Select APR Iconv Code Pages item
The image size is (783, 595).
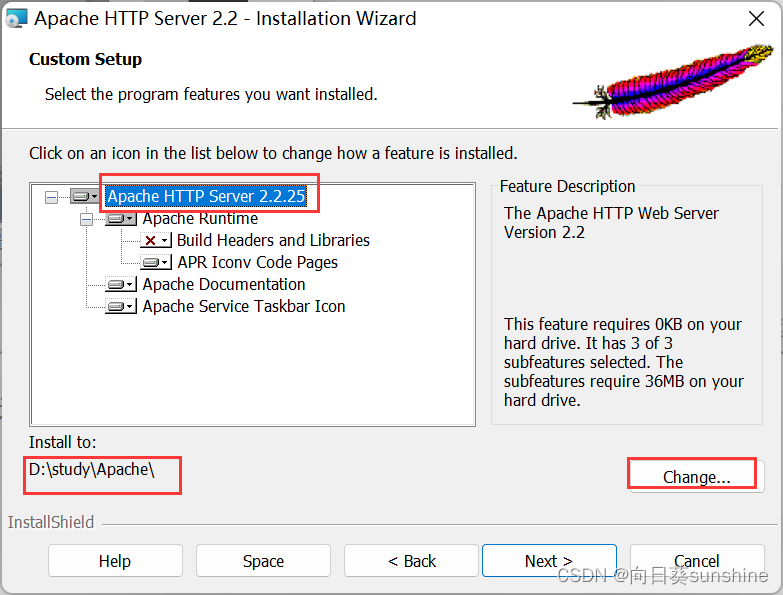coord(258,263)
